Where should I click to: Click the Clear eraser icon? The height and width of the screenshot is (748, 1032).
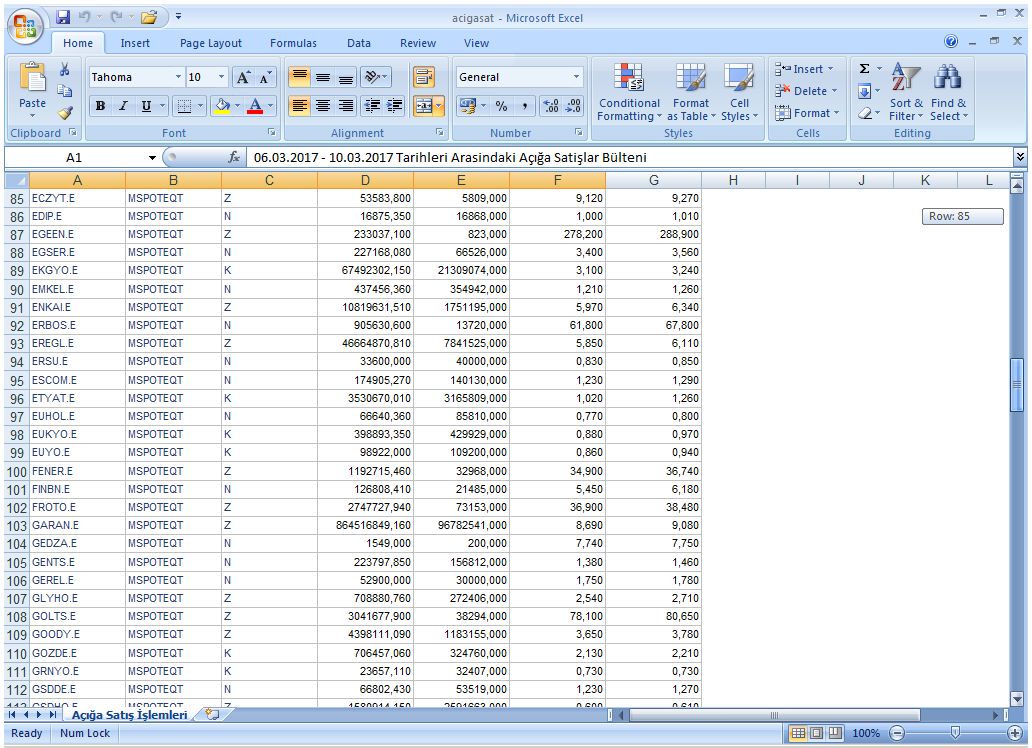(x=865, y=113)
